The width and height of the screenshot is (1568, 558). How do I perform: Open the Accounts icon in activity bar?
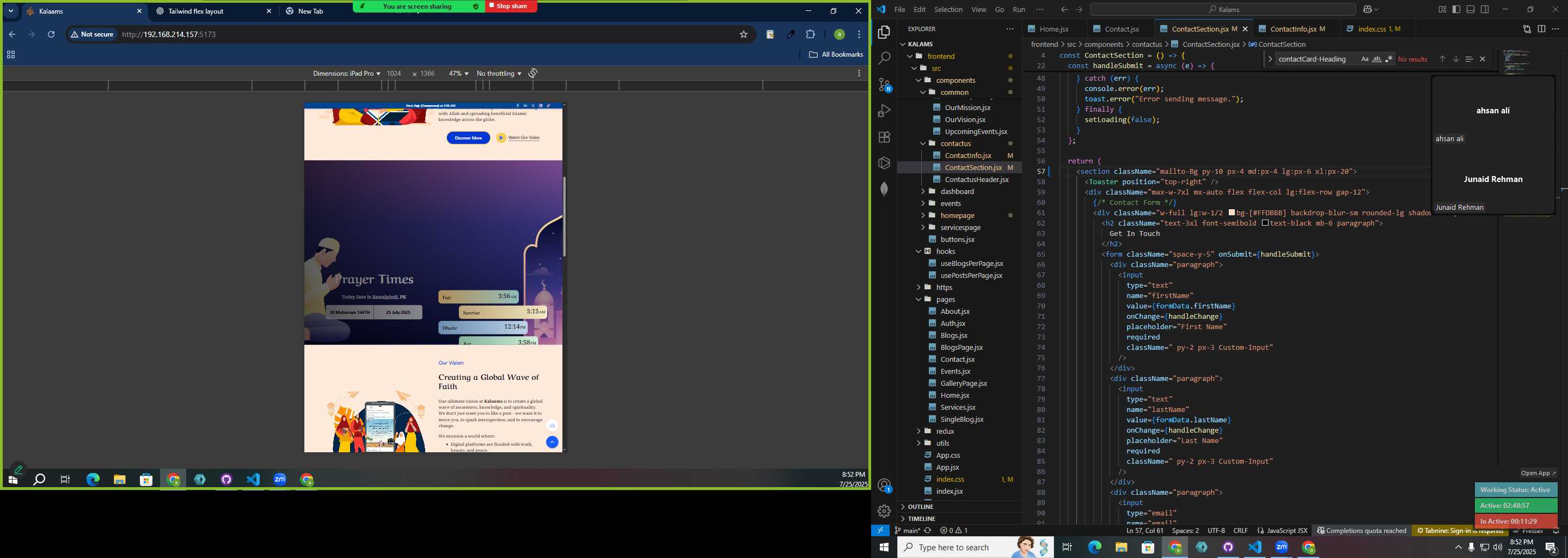pyautogui.click(x=884, y=486)
